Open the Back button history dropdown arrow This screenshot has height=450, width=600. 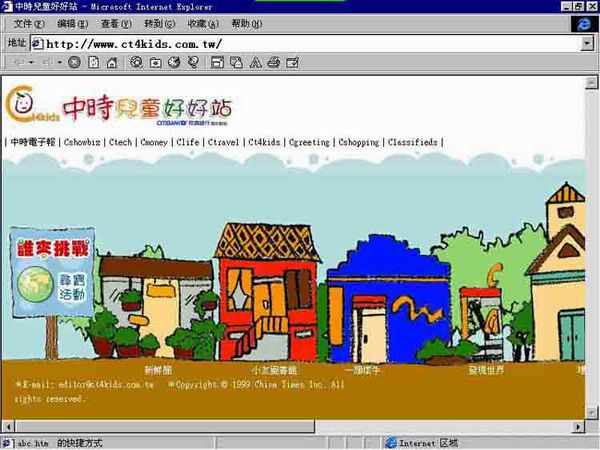pyautogui.click(x=30, y=62)
